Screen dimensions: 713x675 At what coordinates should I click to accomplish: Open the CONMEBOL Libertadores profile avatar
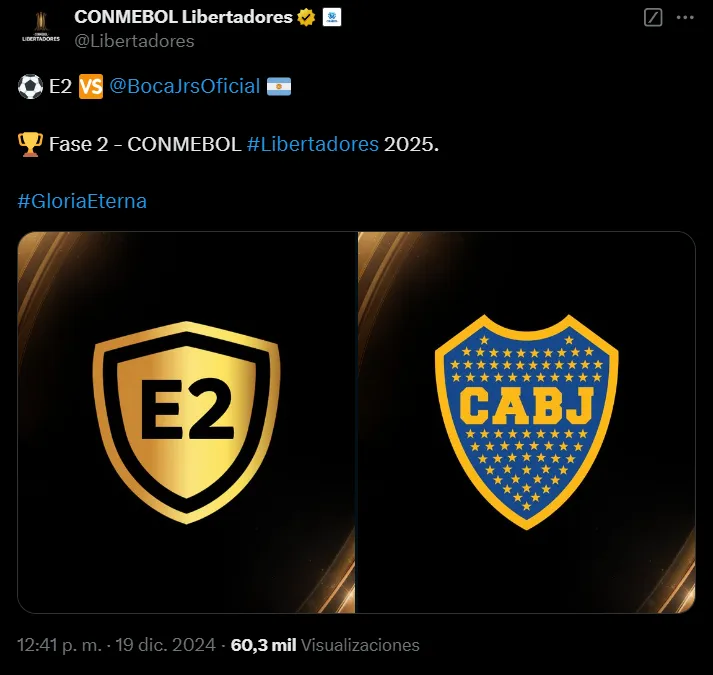(41, 28)
